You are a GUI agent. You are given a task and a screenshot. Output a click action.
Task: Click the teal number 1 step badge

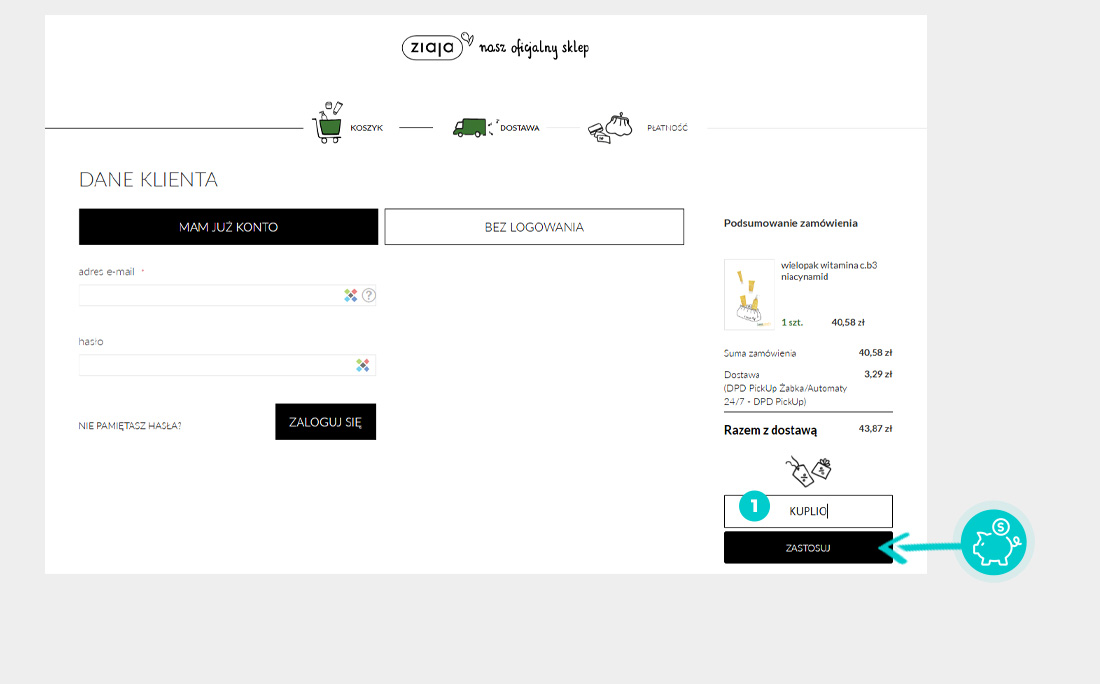754,507
